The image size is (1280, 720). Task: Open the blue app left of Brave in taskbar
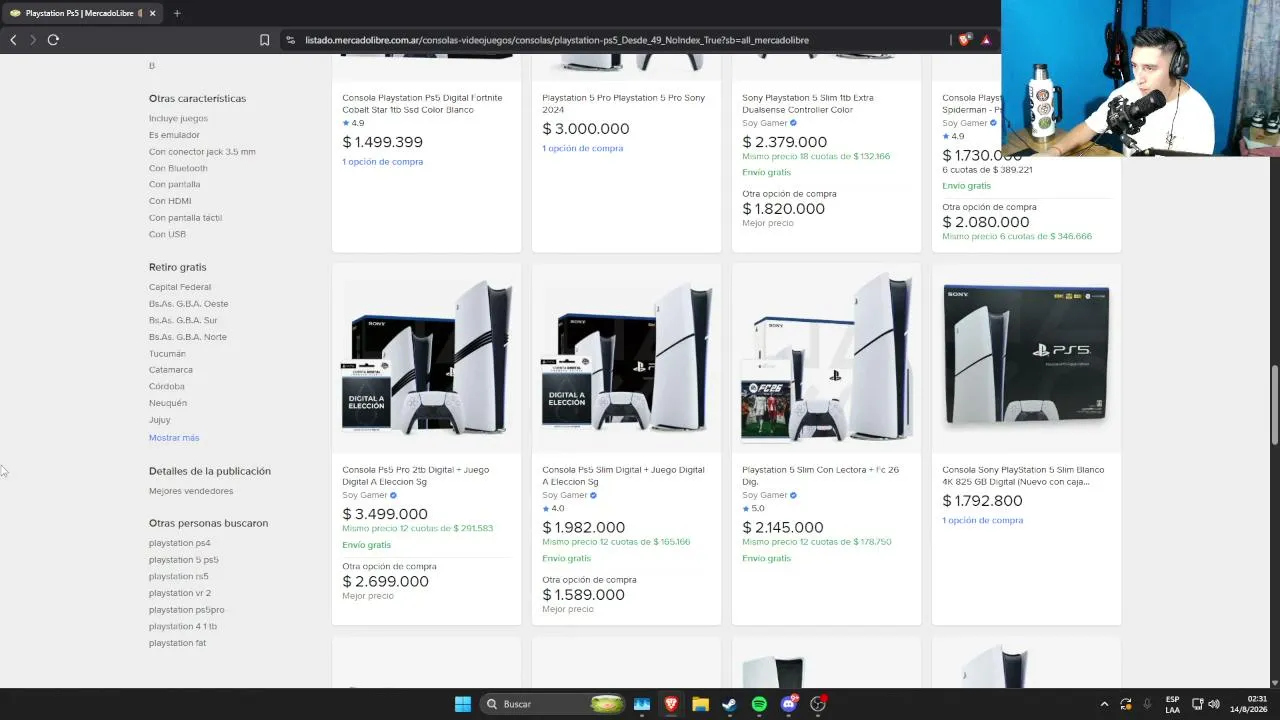point(642,704)
